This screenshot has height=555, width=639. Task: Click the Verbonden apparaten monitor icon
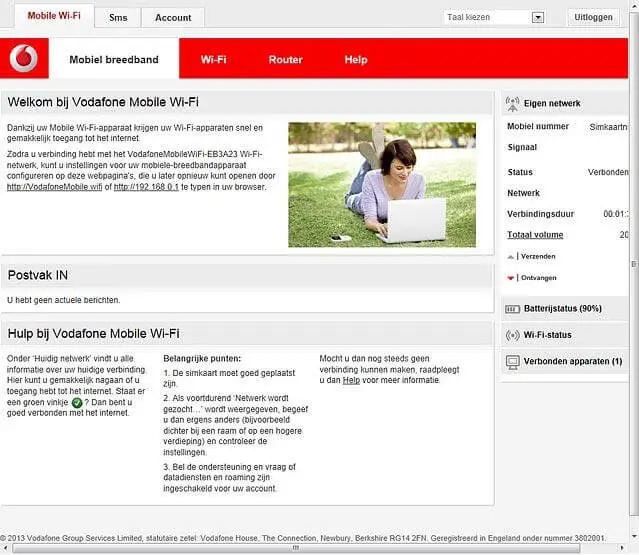click(512, 362)
